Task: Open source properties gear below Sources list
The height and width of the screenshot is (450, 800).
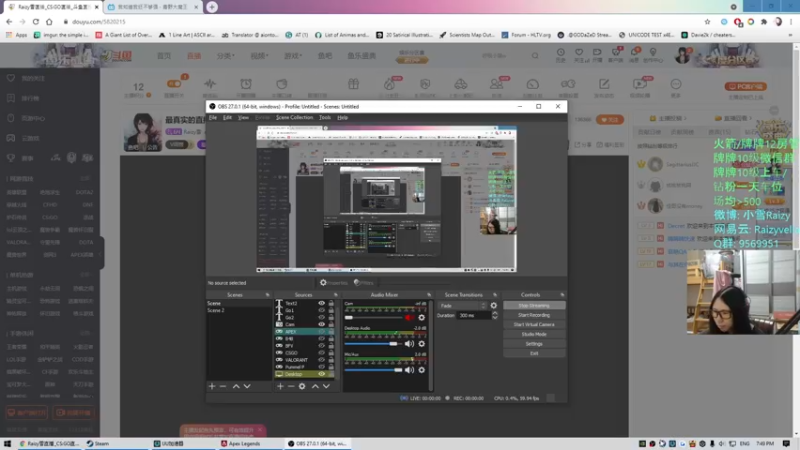Action: 302,386
